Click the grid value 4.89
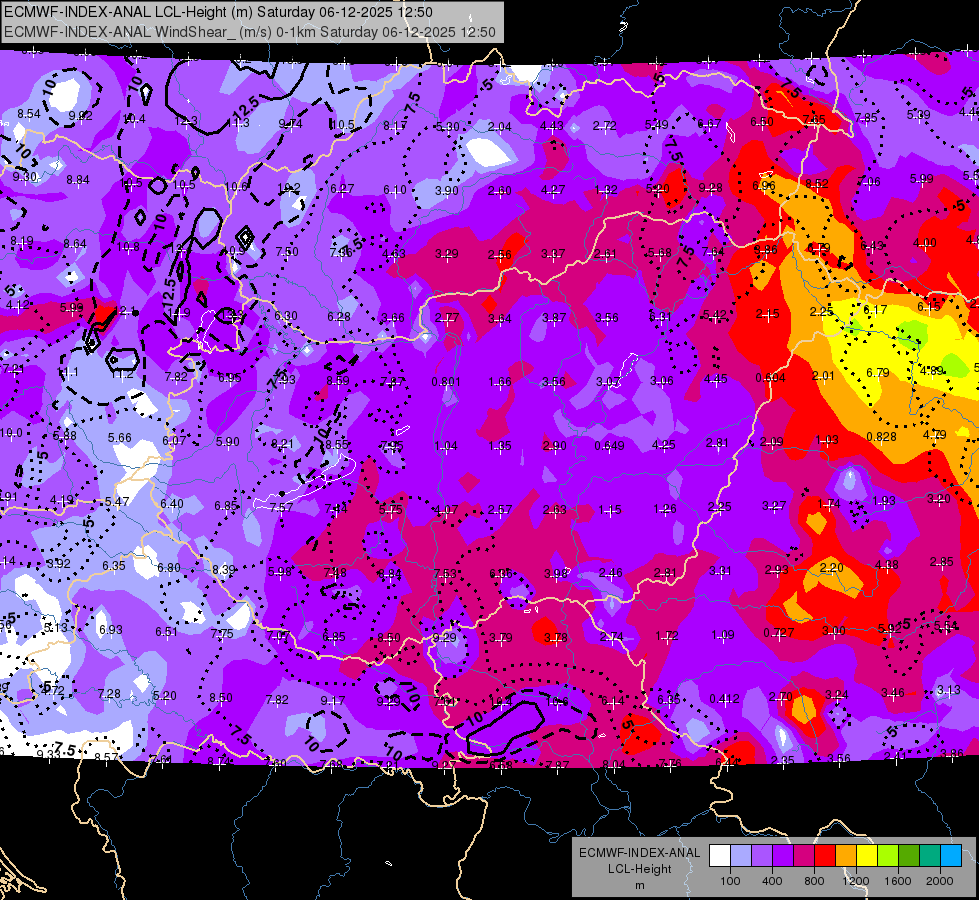This screenshot has height=900, width=979. tap(932, 371)
